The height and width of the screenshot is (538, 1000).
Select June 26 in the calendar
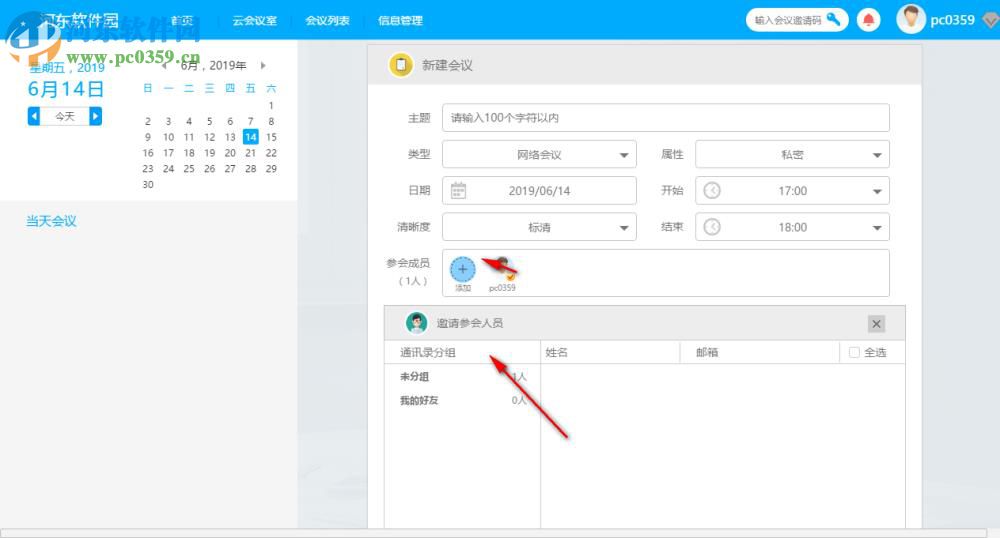[210, 168]
